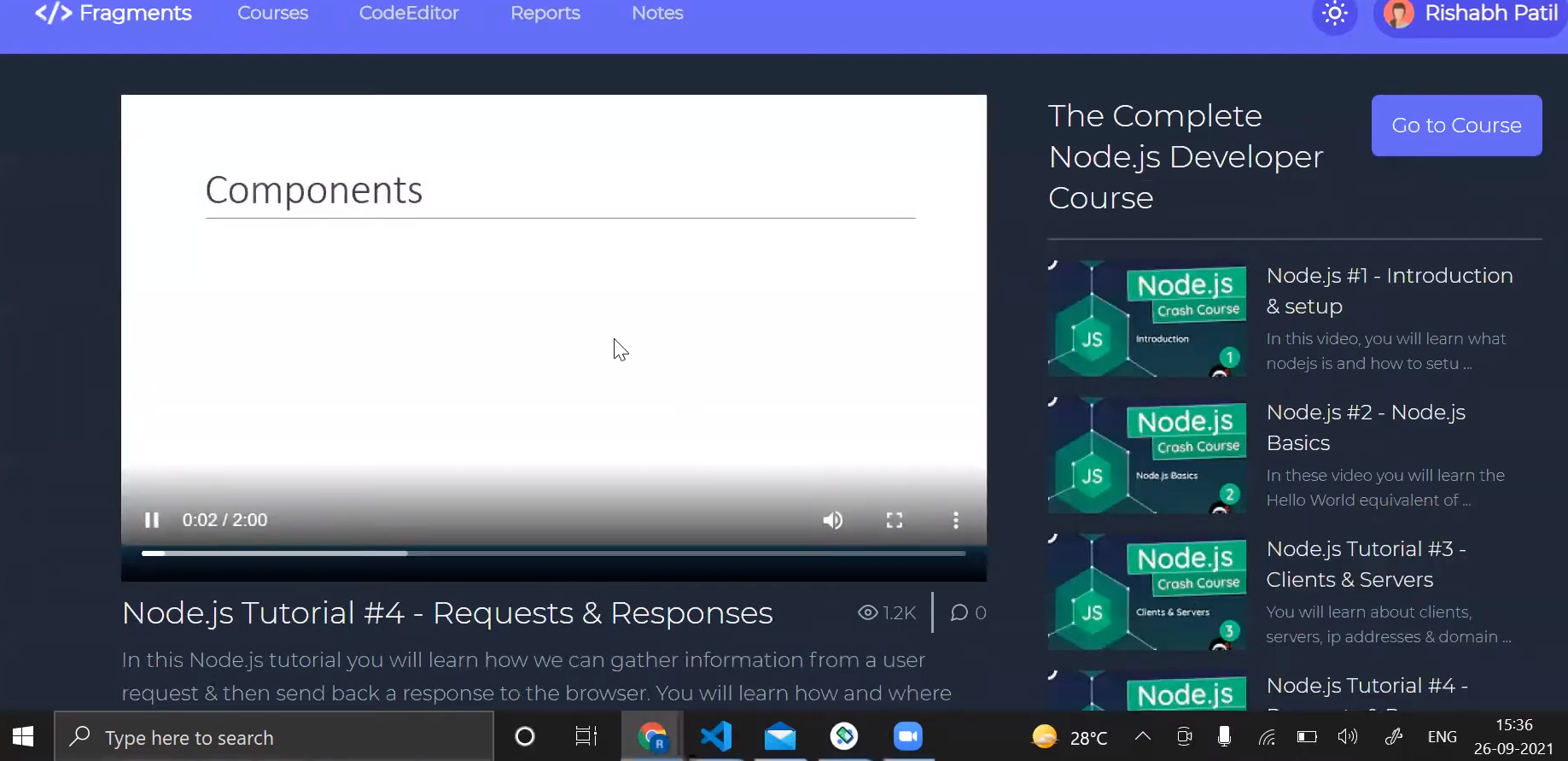
Task: Seek on the video progress bar
Action: click(553, 553)
